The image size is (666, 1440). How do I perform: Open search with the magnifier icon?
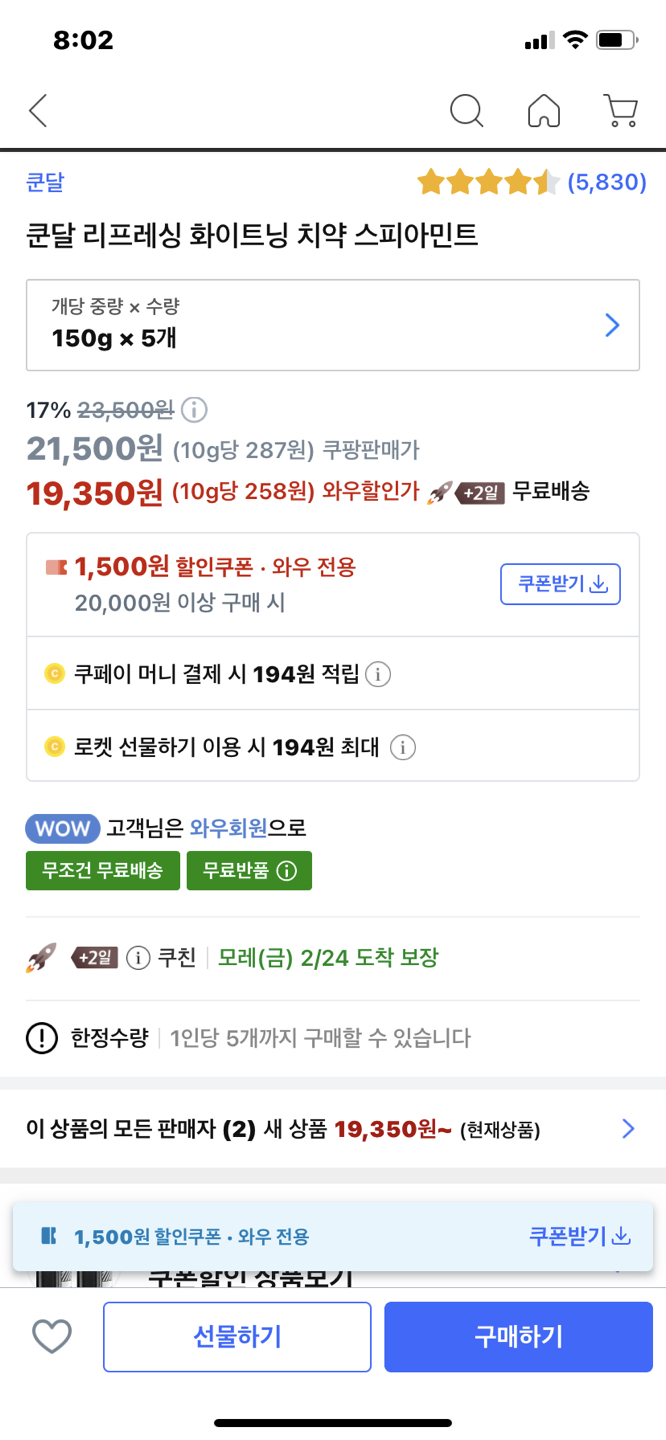pyautogui.click(x=466, y=111)
